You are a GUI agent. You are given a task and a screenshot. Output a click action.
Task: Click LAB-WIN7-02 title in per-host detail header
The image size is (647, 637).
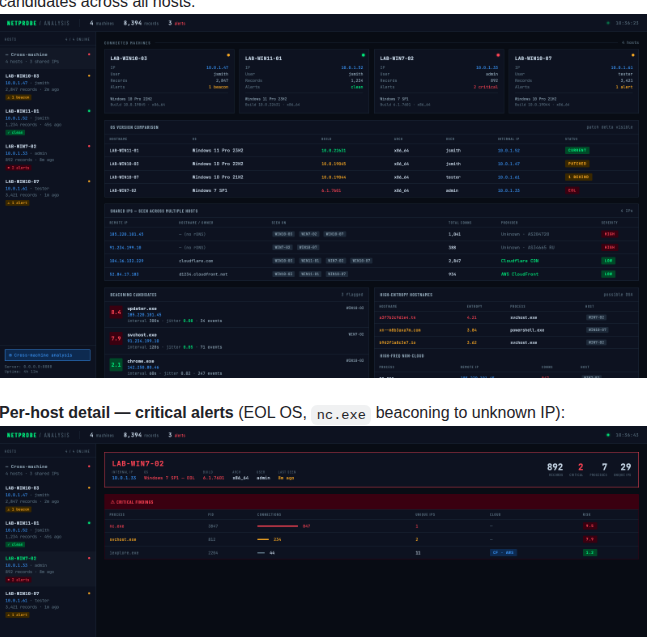[138, 464]
